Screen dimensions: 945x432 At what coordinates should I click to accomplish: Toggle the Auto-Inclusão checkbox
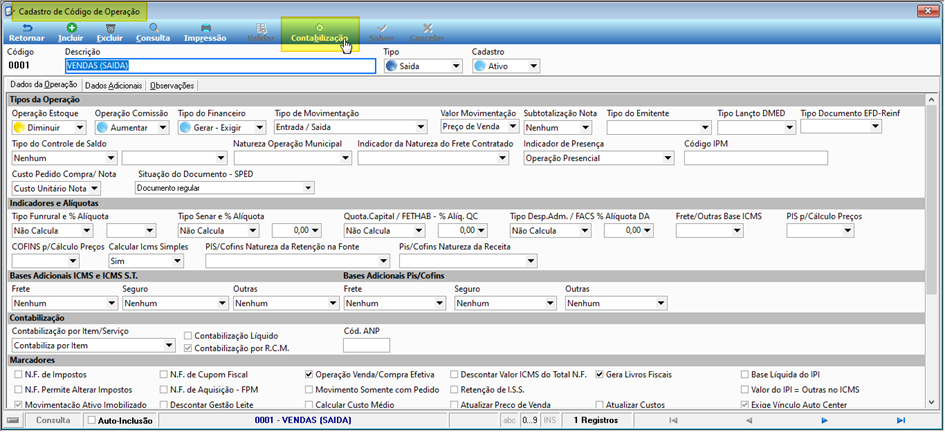[x=92, y=420]
